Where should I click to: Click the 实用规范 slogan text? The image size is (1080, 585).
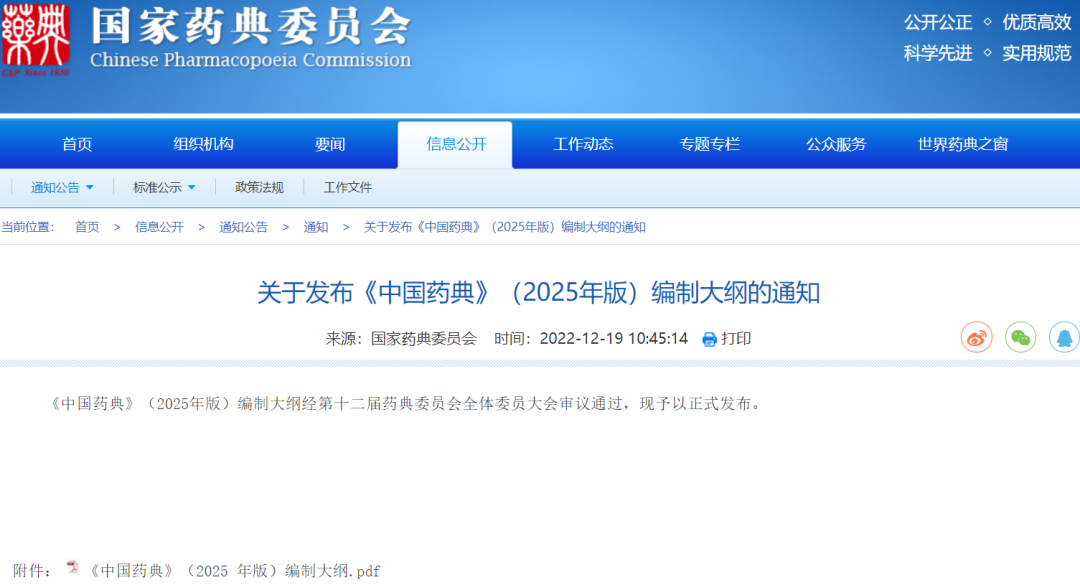[1037, 53]
